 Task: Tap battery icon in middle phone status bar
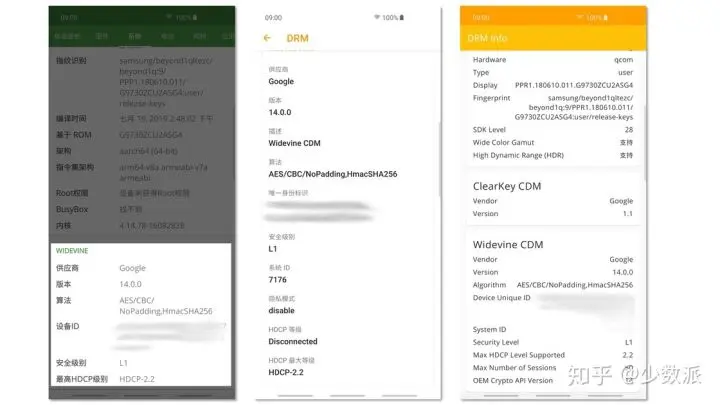(402, 17)
